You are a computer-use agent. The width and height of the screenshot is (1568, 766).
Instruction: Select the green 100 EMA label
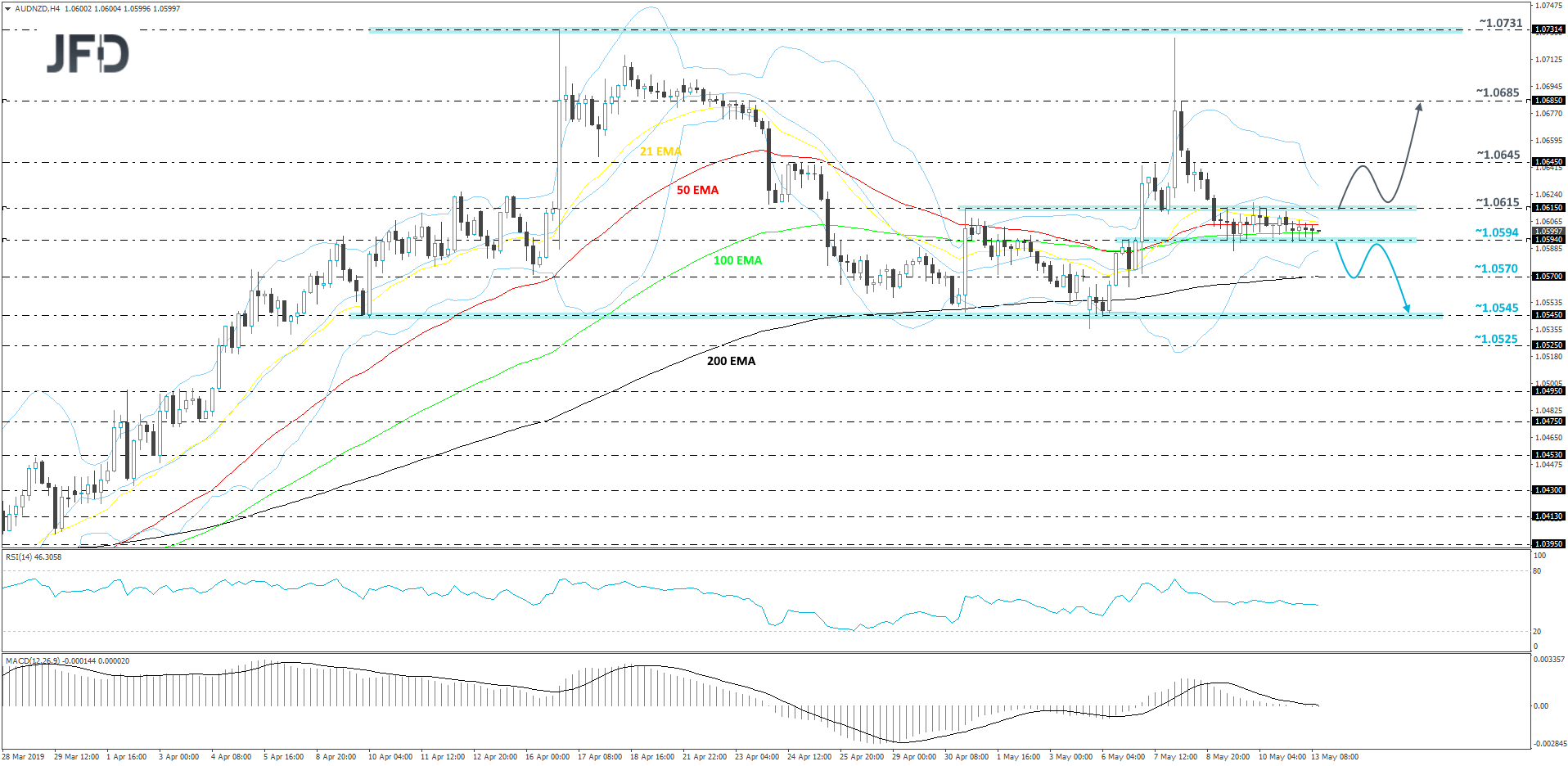737,260
